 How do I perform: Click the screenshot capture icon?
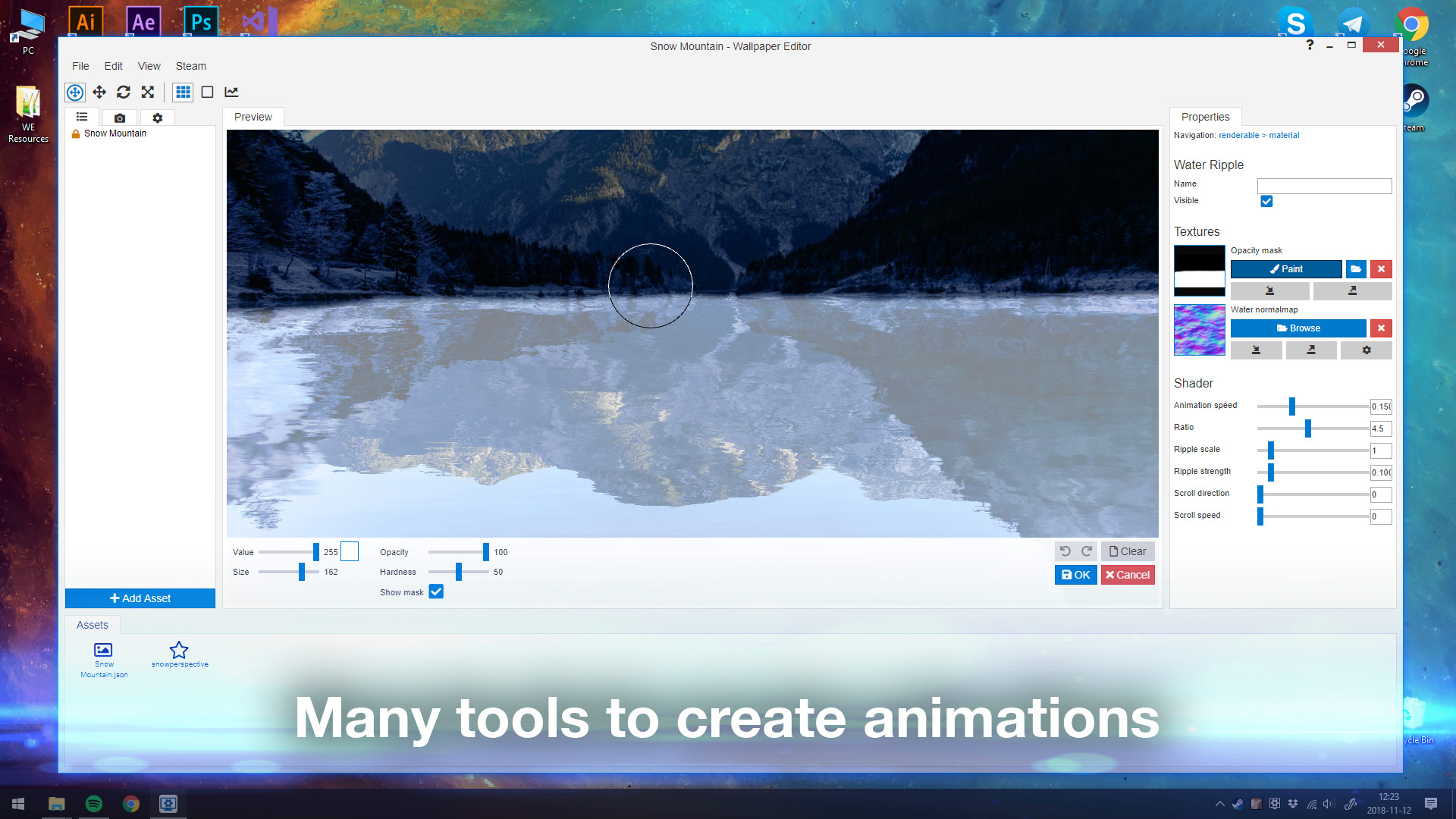(119, 117)
